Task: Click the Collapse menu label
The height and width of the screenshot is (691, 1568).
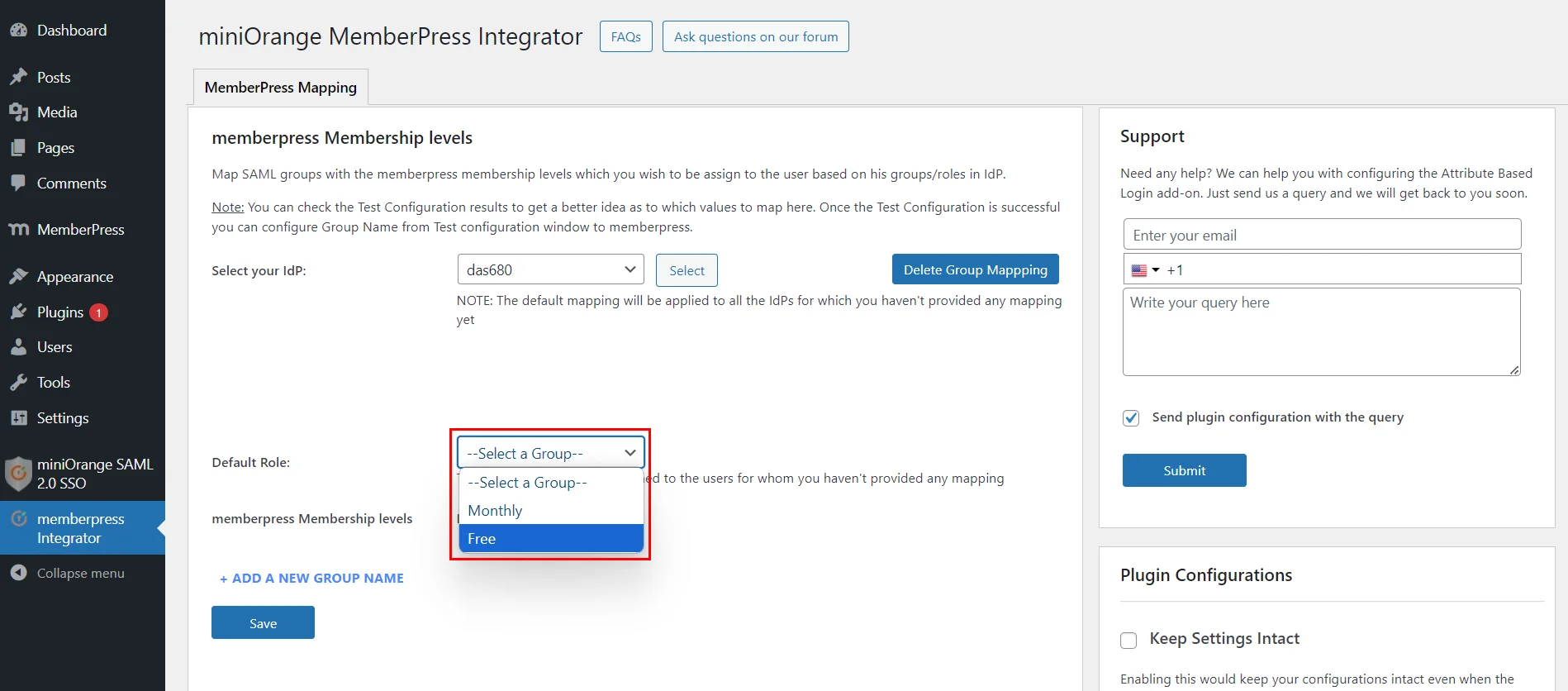Action: coord(81,574)
